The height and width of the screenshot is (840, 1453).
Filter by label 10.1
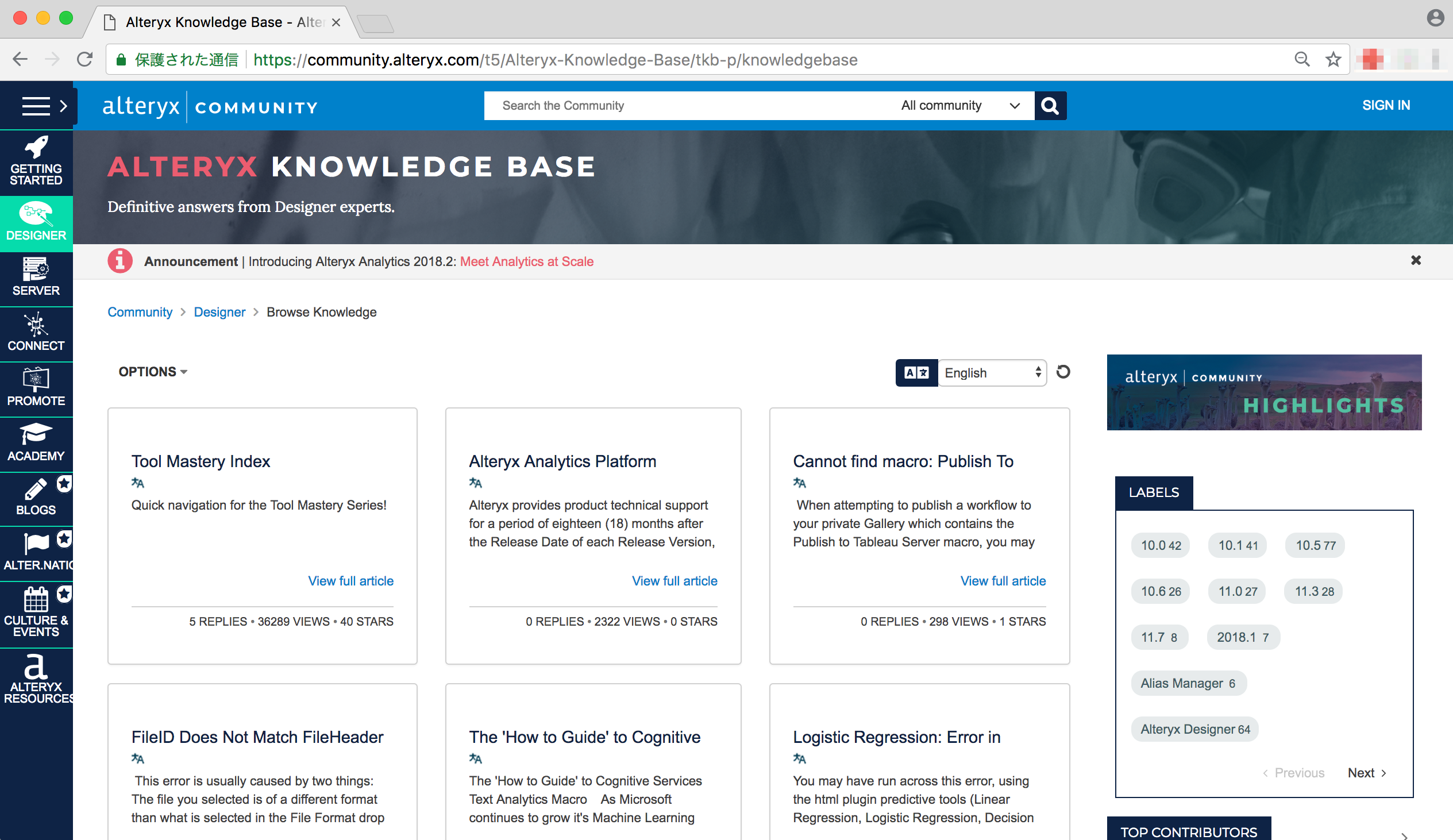(x=1238, y=545)
